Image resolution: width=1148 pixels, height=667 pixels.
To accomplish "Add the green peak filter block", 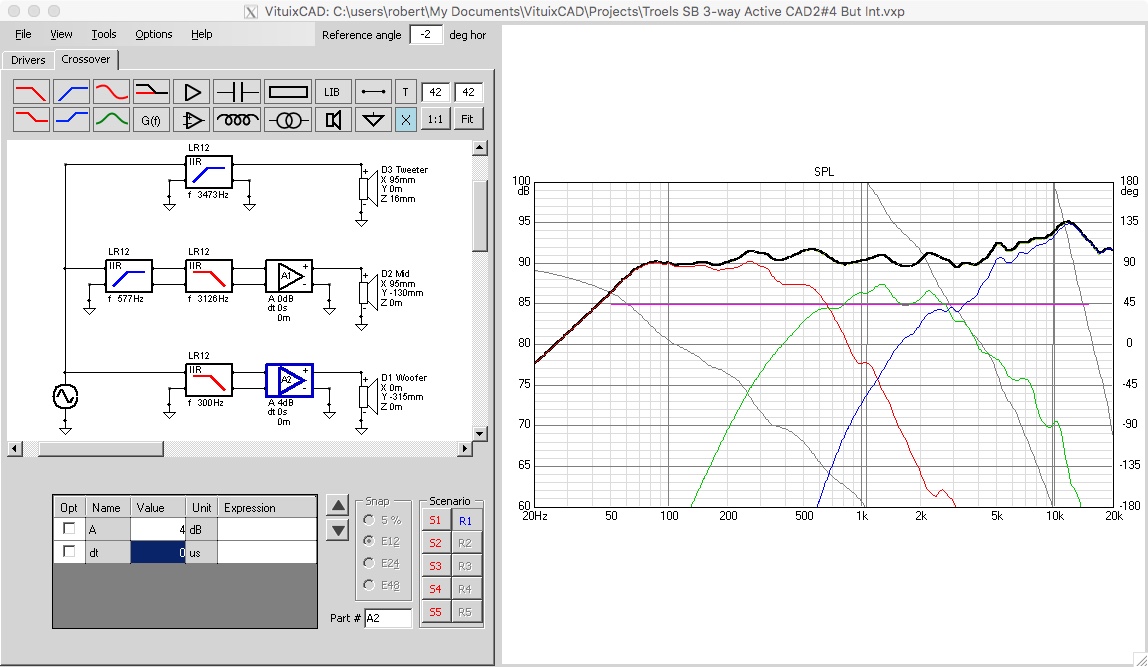I will pyautogui.click(x=111, y=119).
